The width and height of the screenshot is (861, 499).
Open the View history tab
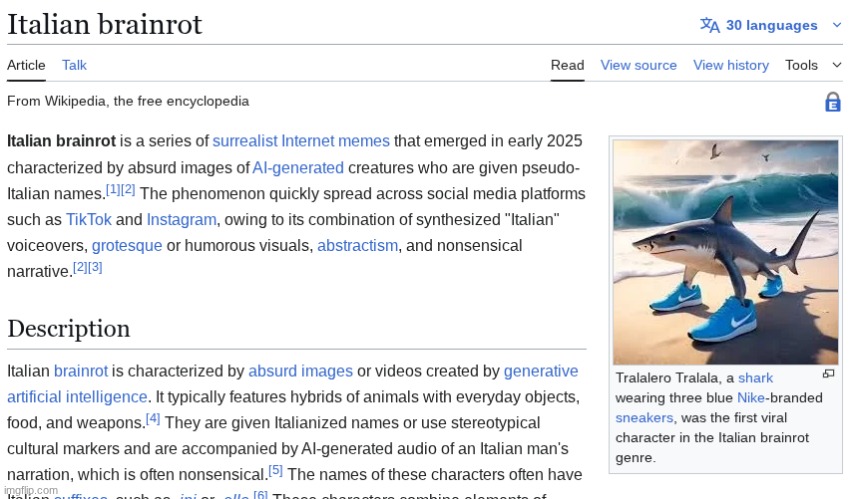[x=730, y=65]
